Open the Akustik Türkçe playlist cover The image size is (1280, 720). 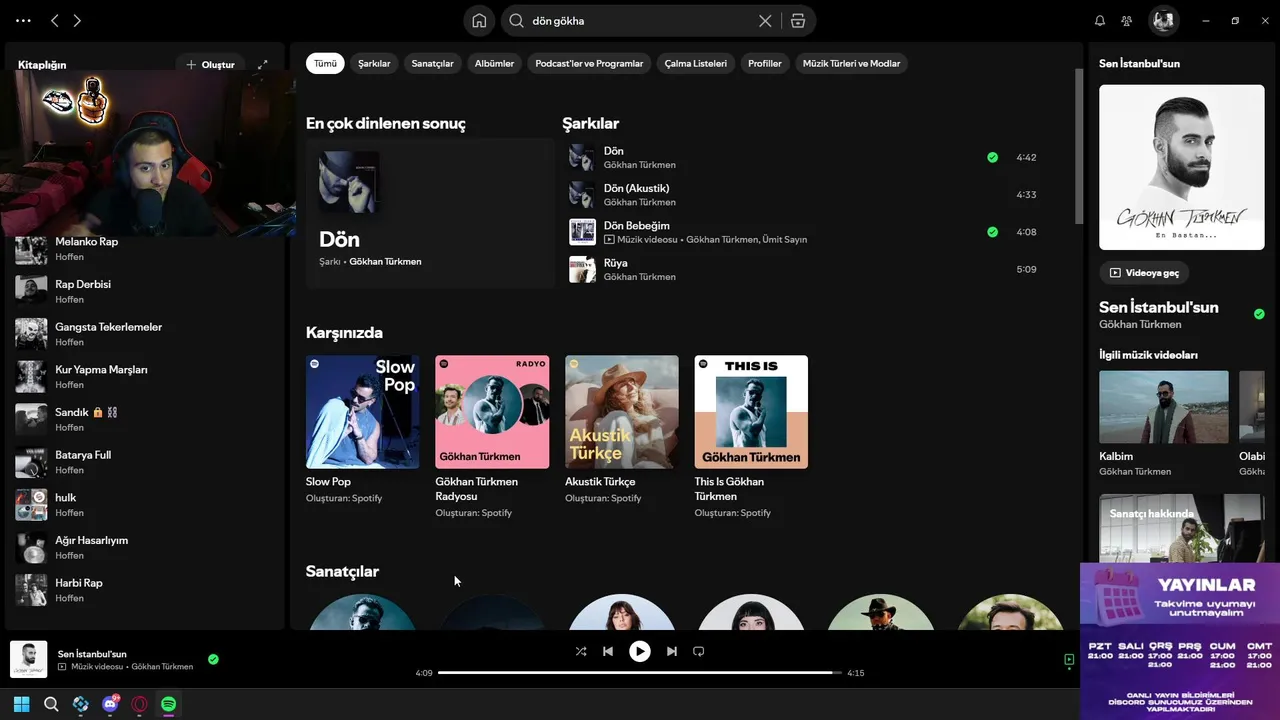point(622,412)
